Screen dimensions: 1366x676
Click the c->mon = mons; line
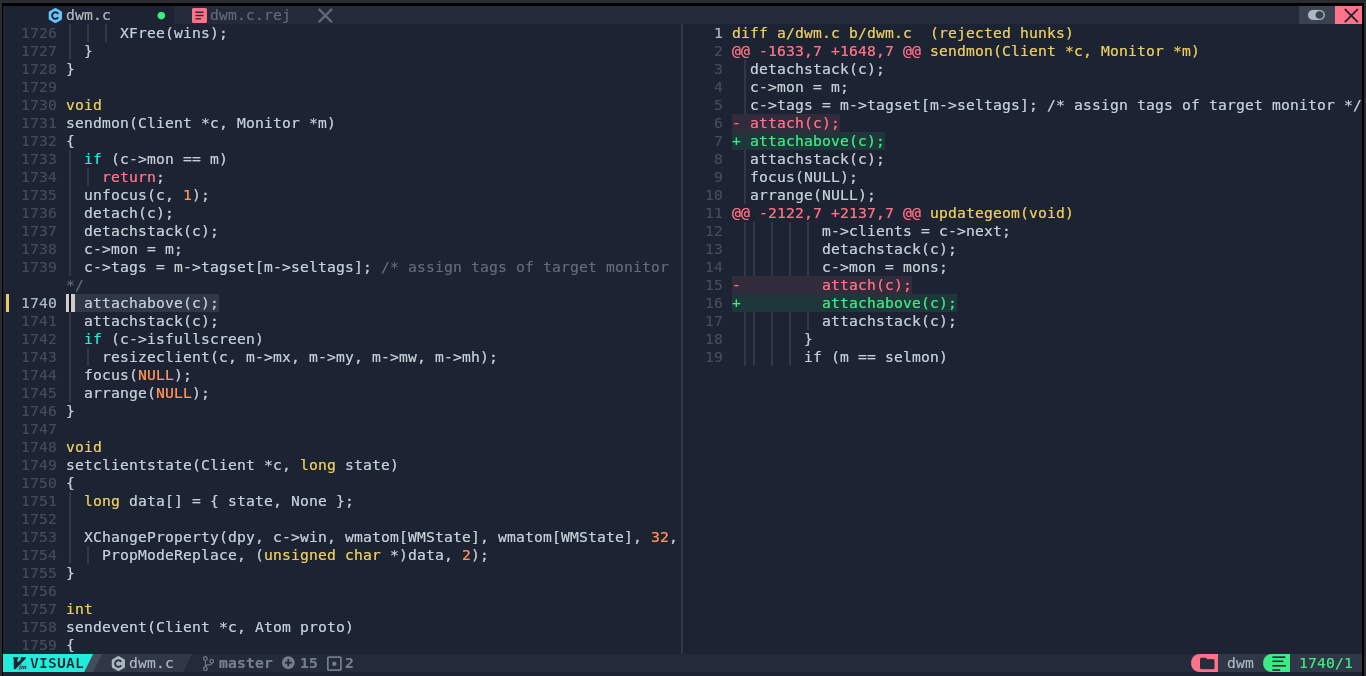(x=884, y=267)
